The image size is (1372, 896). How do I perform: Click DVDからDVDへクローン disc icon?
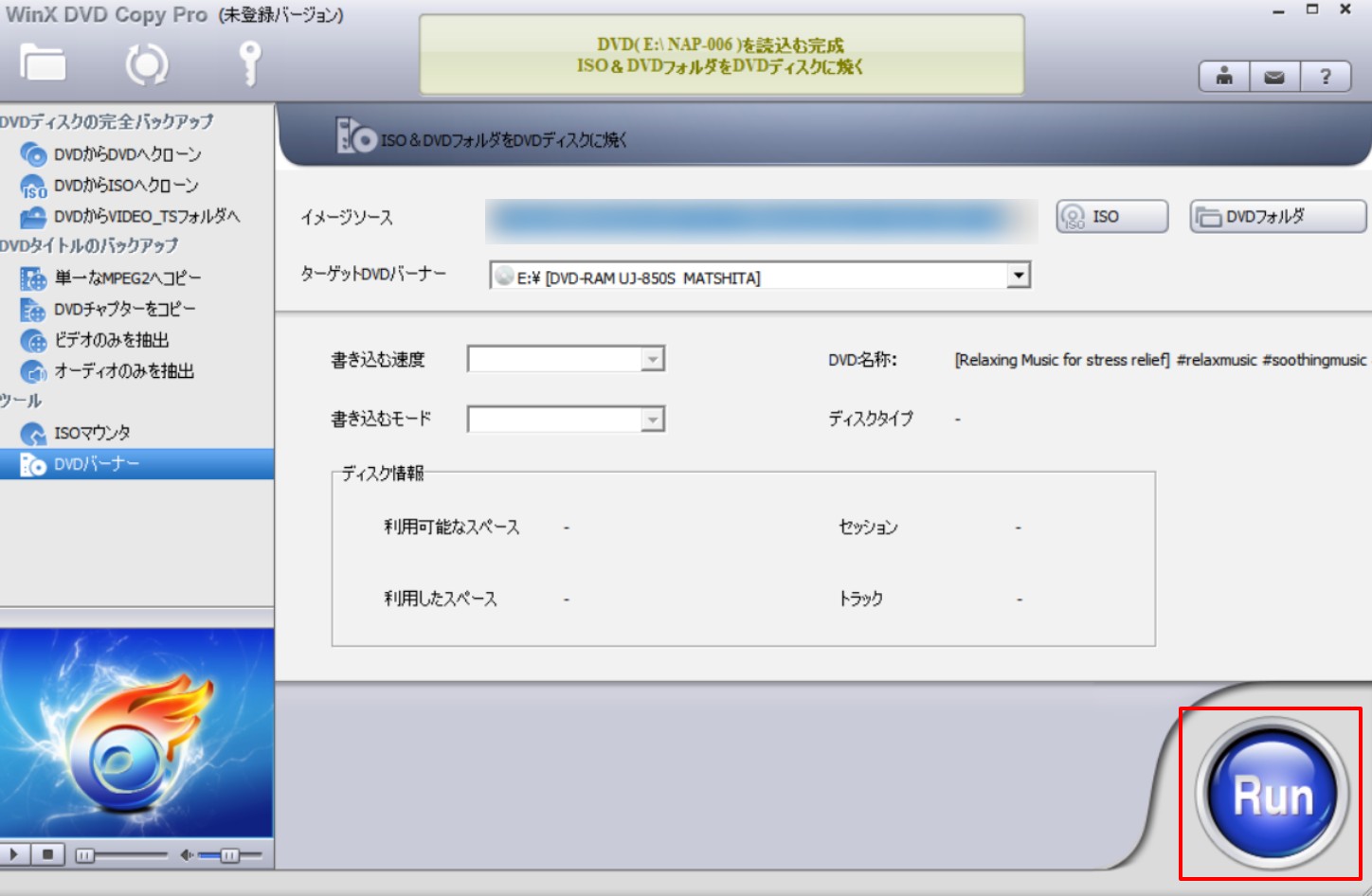coord(33,154)
